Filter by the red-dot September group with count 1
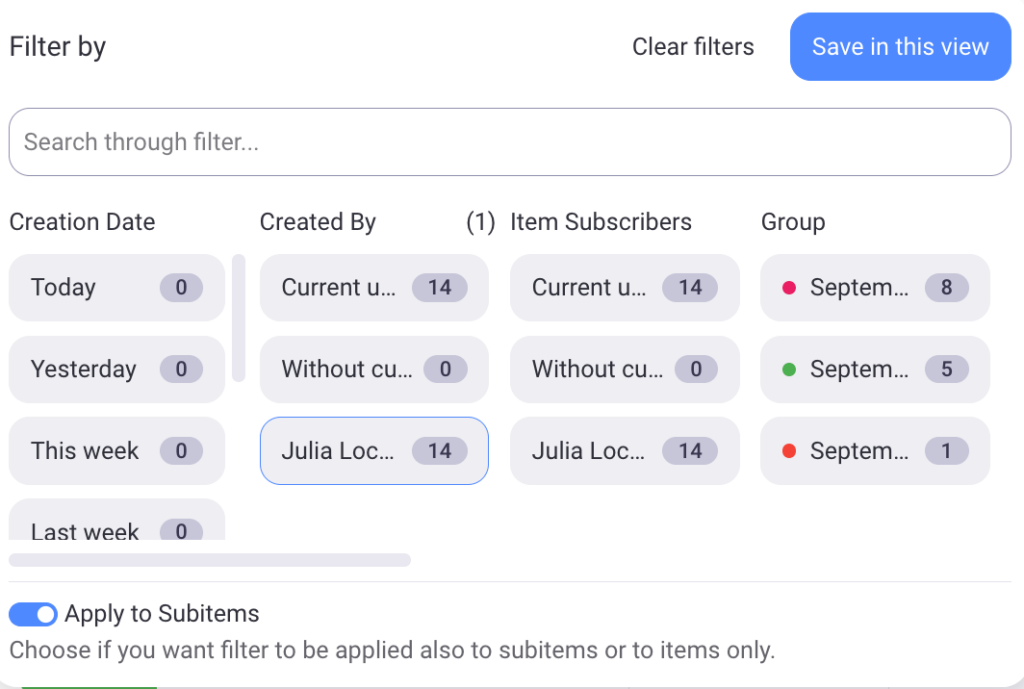The width and height of the screenshot is (1024, 689). (874, 451)
